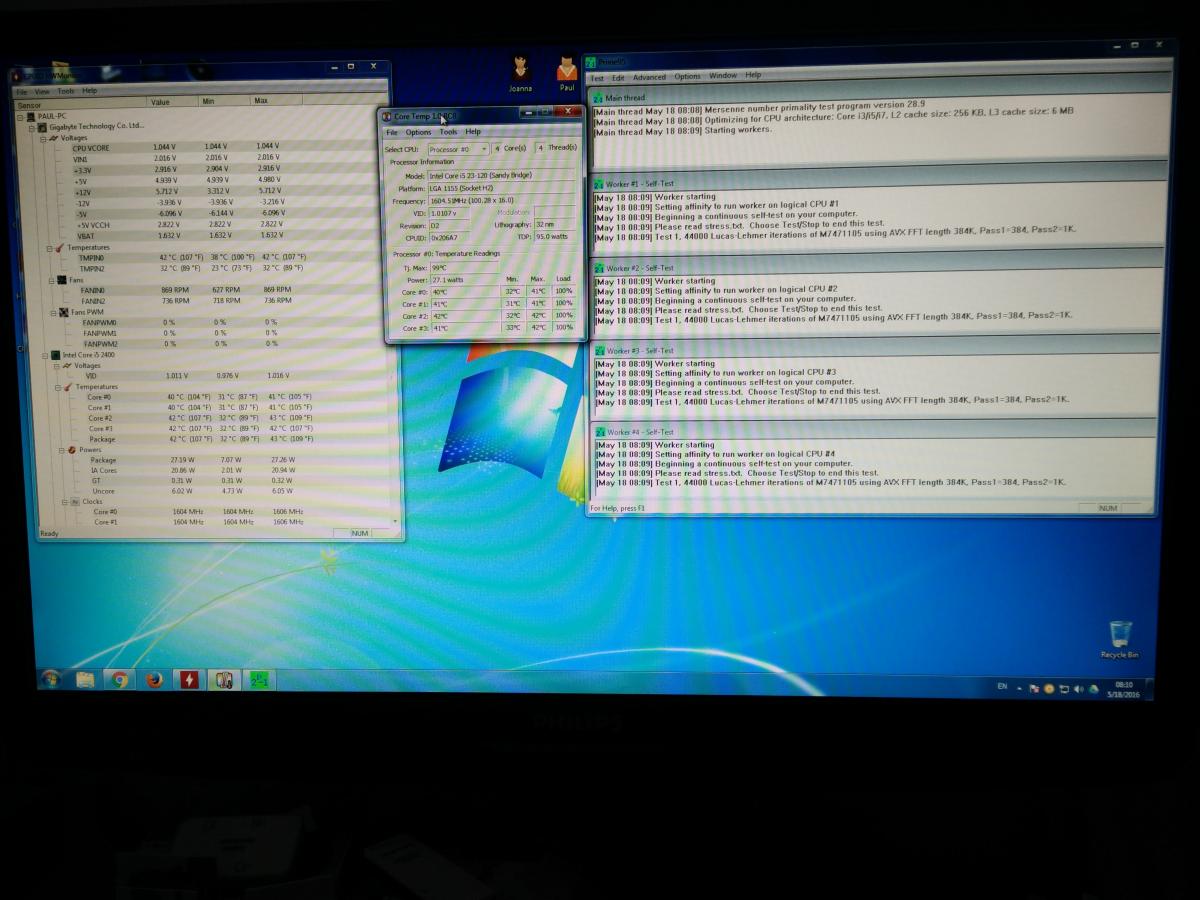
Task: Click the PAUL-PC computer icon in HWMonitor
Action: tap(31, 116)
